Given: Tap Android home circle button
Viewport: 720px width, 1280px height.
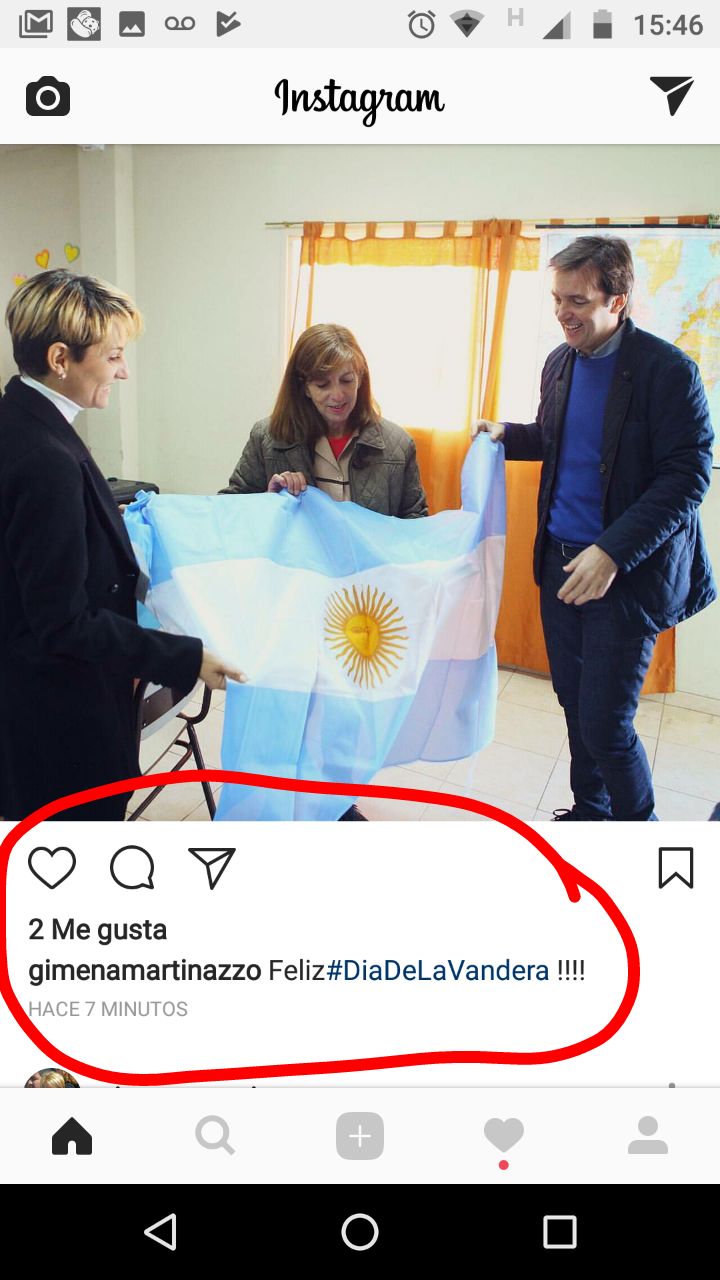Looking at the screenshot, I should 360,1232.
